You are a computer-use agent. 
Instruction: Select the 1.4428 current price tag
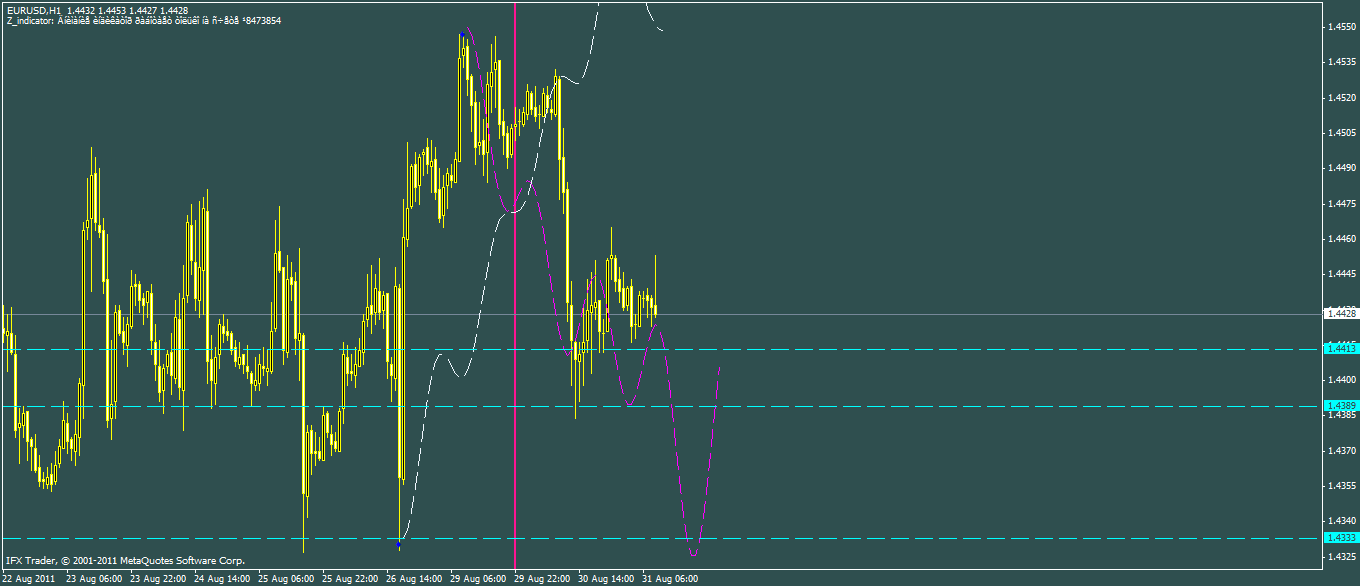tap(1341, 314)
